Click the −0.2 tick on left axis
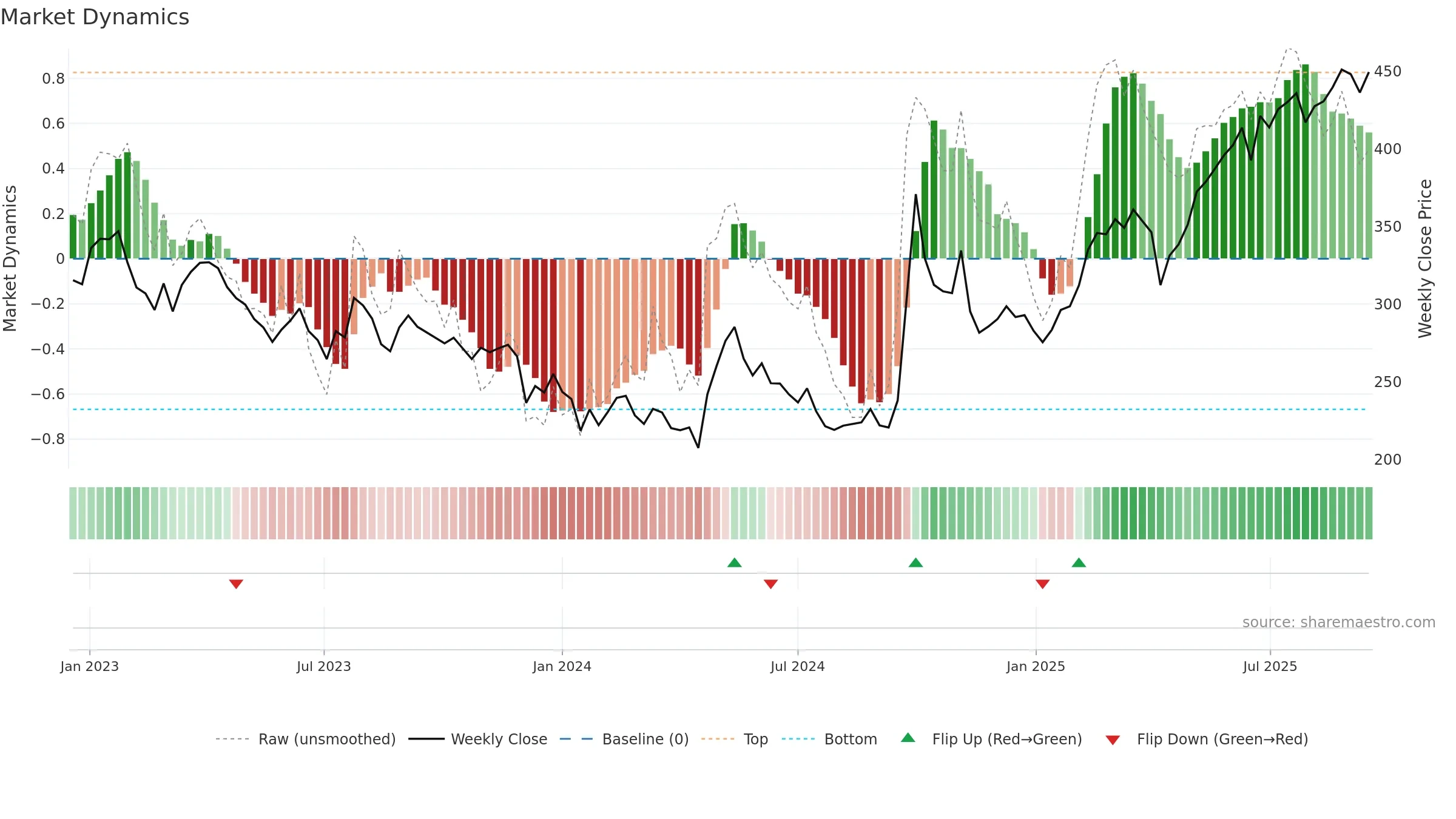1456x819 pixels. pos(48,304)
